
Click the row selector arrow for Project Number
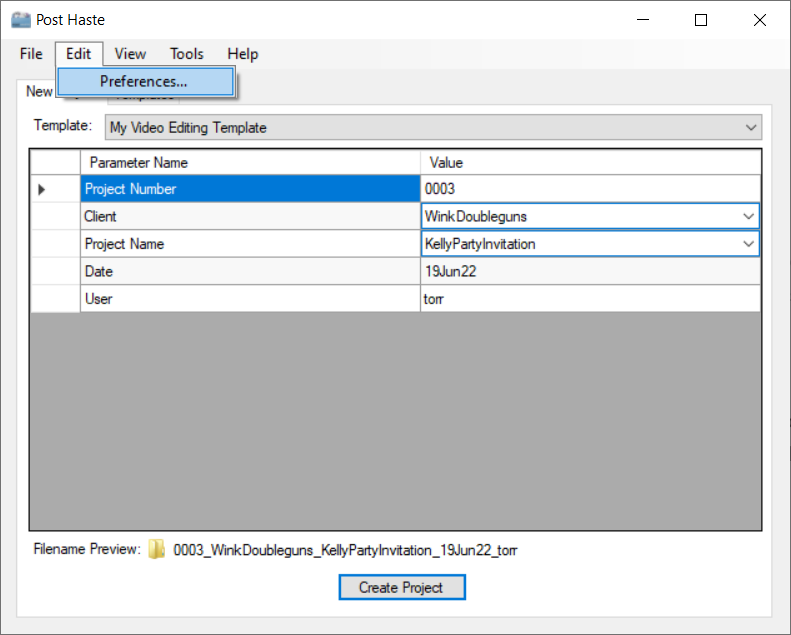pos(42,189)
